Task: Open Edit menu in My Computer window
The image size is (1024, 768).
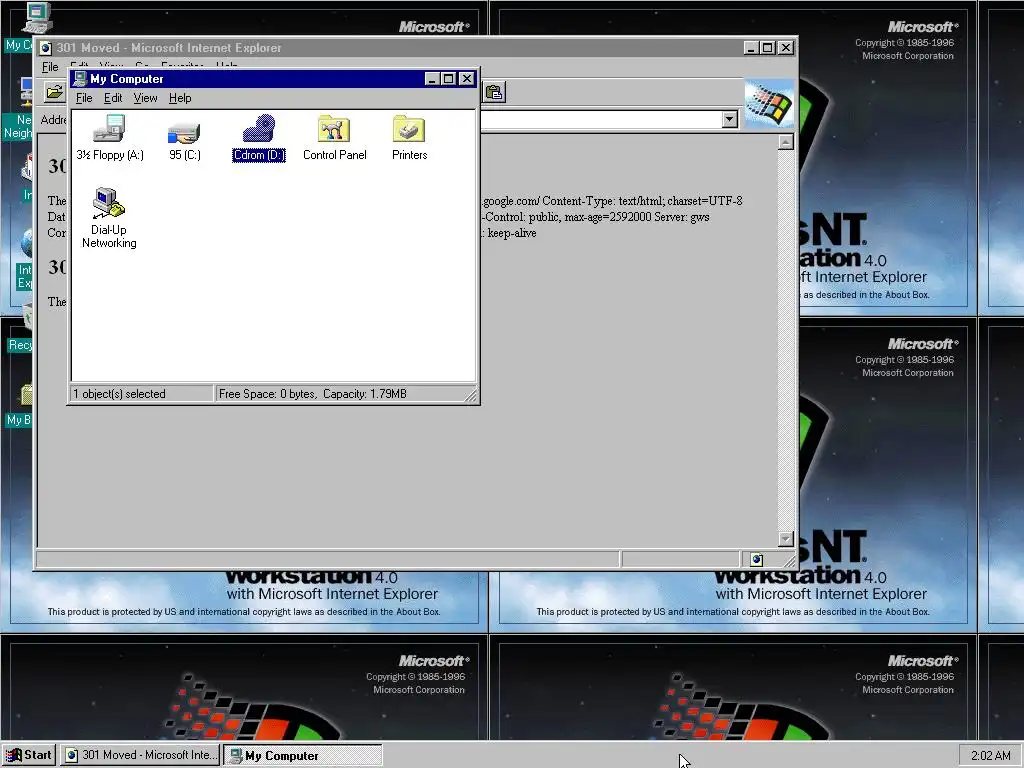Action: (113, 98)
